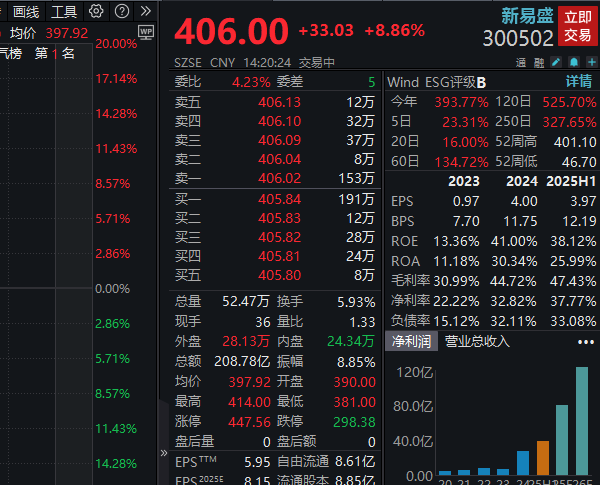Viewport: 600px width, 485px height.
Task: Click the orange bar in profit chart
Action: (x=543, y=457)
